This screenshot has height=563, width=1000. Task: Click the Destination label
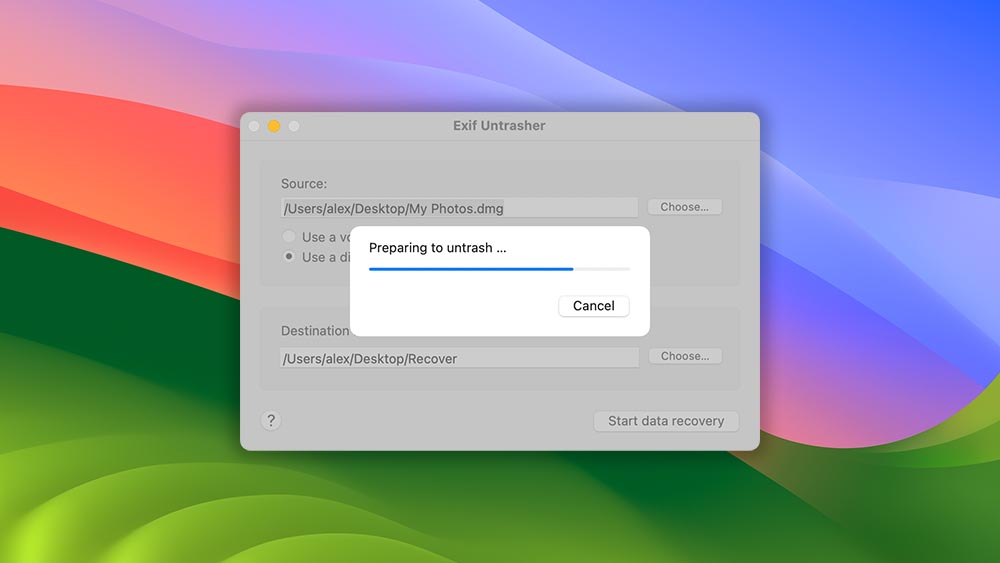[315, 331]
